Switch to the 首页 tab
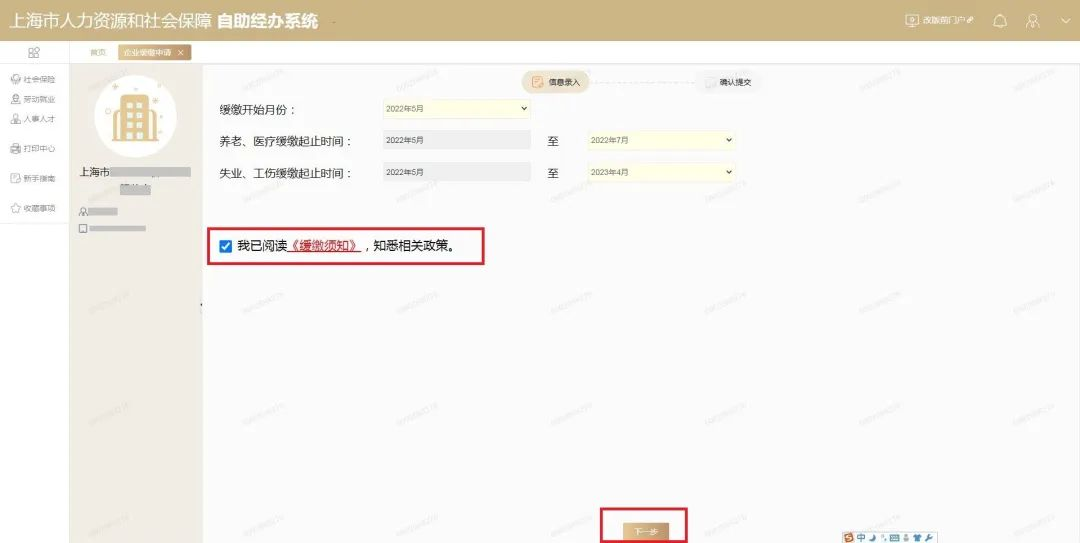This screenshot has width=1080, height=543. coord(97,52)
